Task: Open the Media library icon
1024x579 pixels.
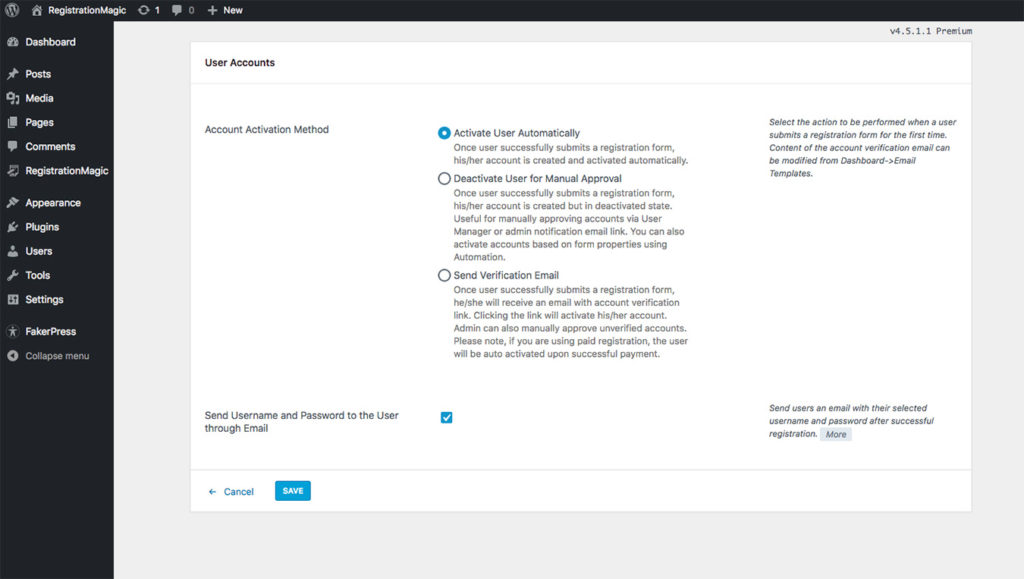Action: 13,98
